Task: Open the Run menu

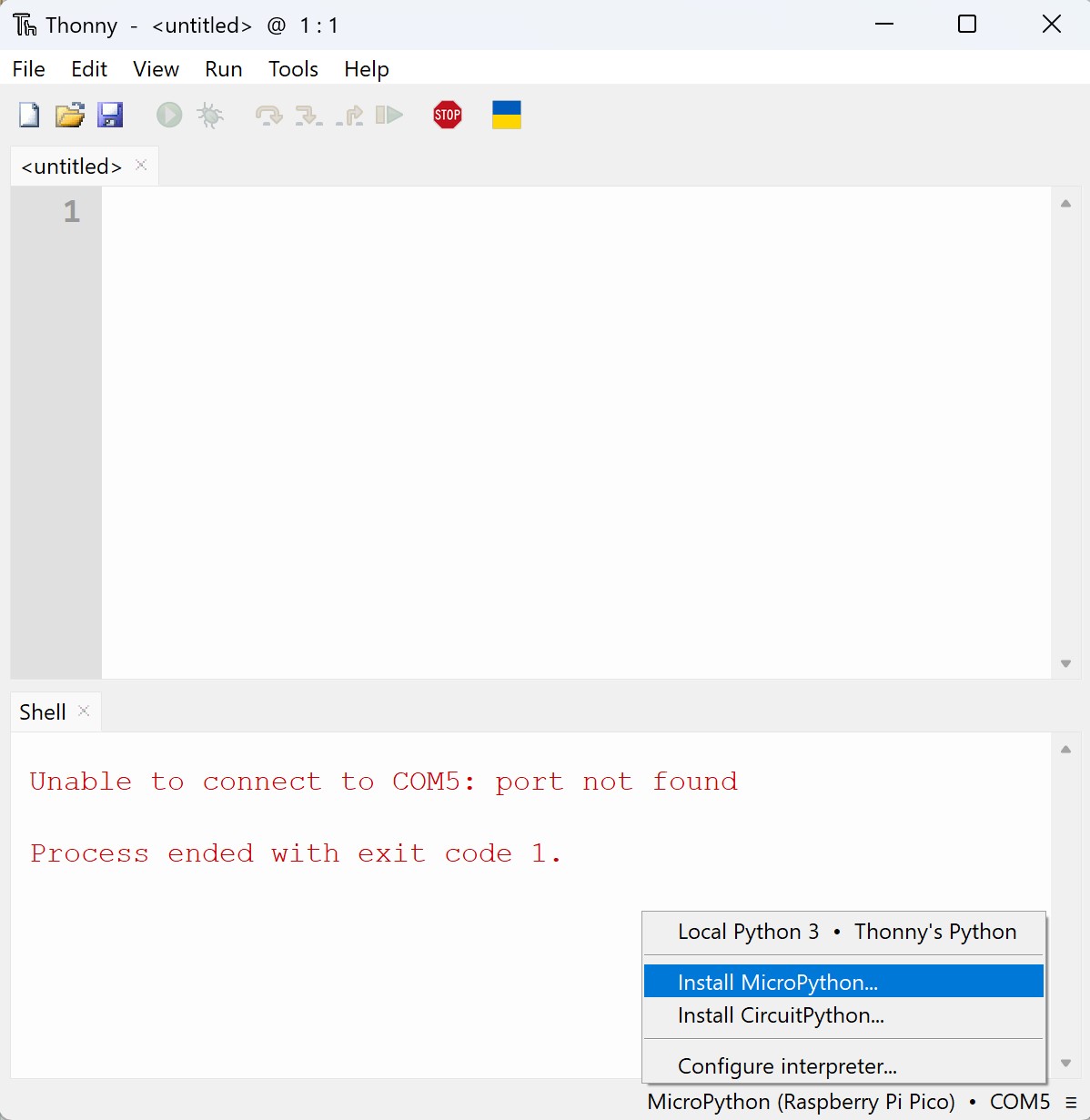Action: (x=224, y=69)
